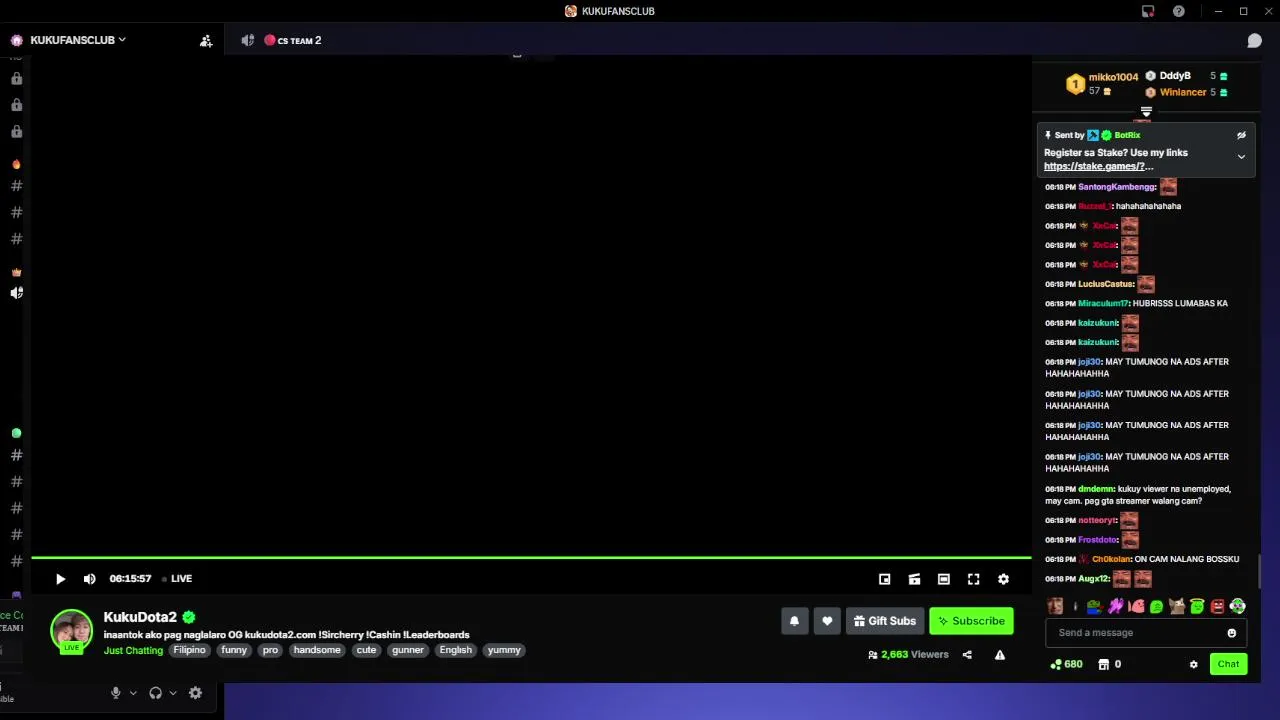Open DddyB leaderboard entry
Screen dimensions: 1280x720
1186,76
